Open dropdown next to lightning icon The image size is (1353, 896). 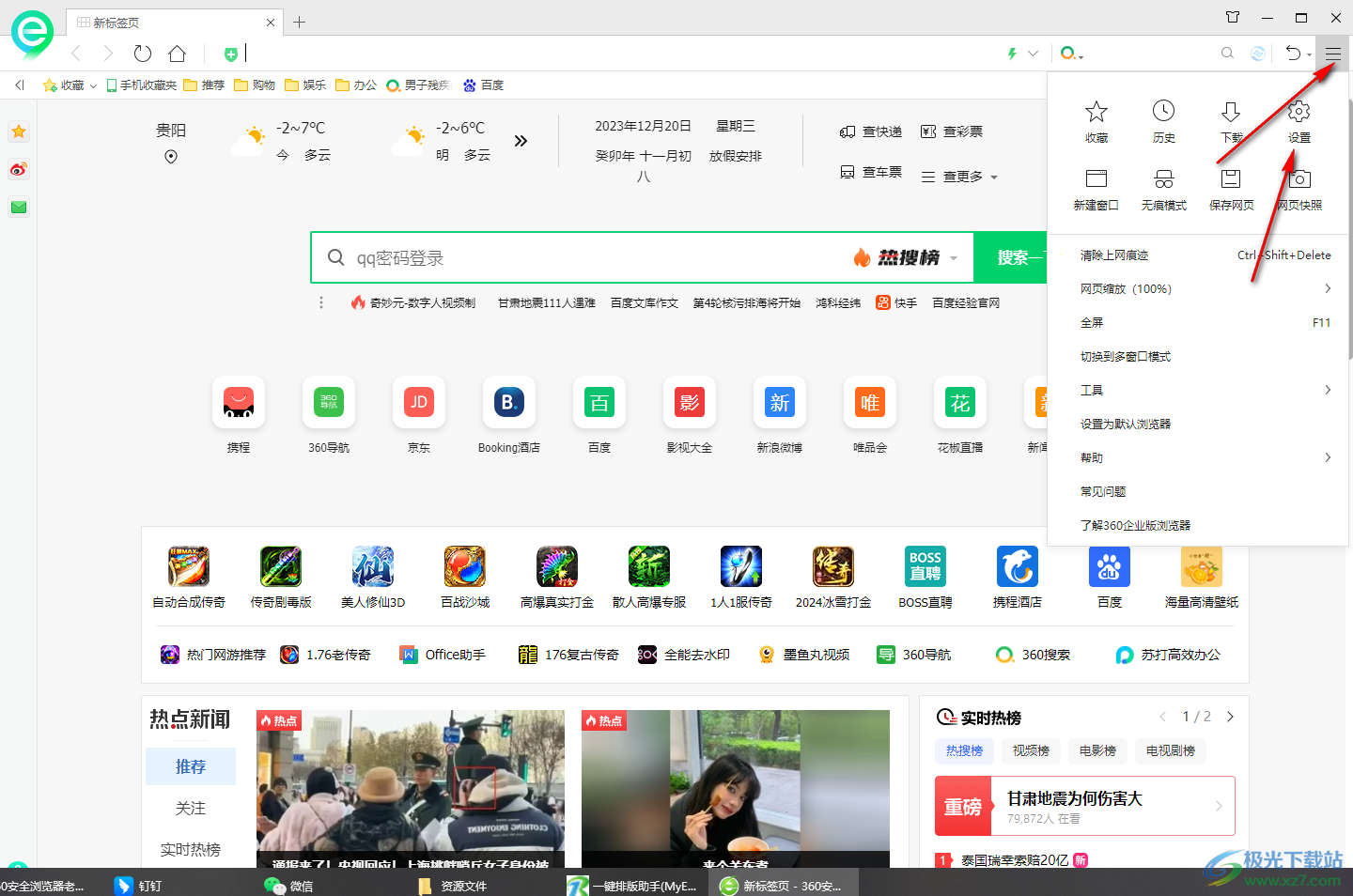pos(1034,54)
